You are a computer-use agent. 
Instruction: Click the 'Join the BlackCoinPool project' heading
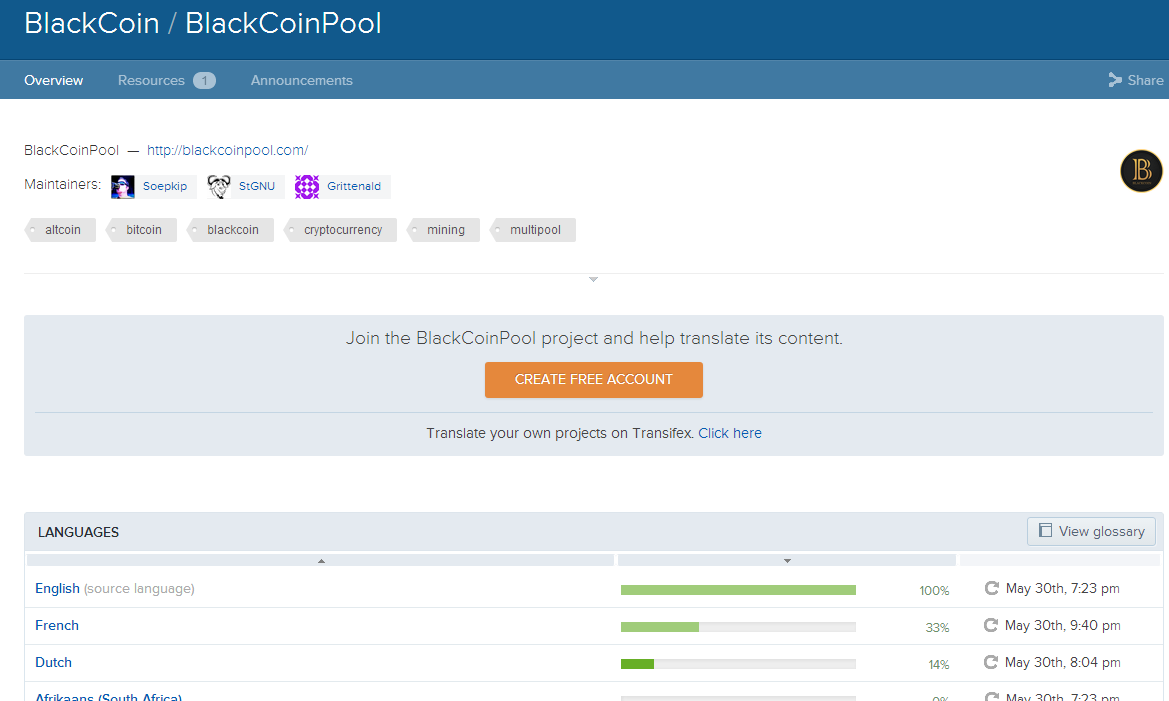(x=594, y=339)
